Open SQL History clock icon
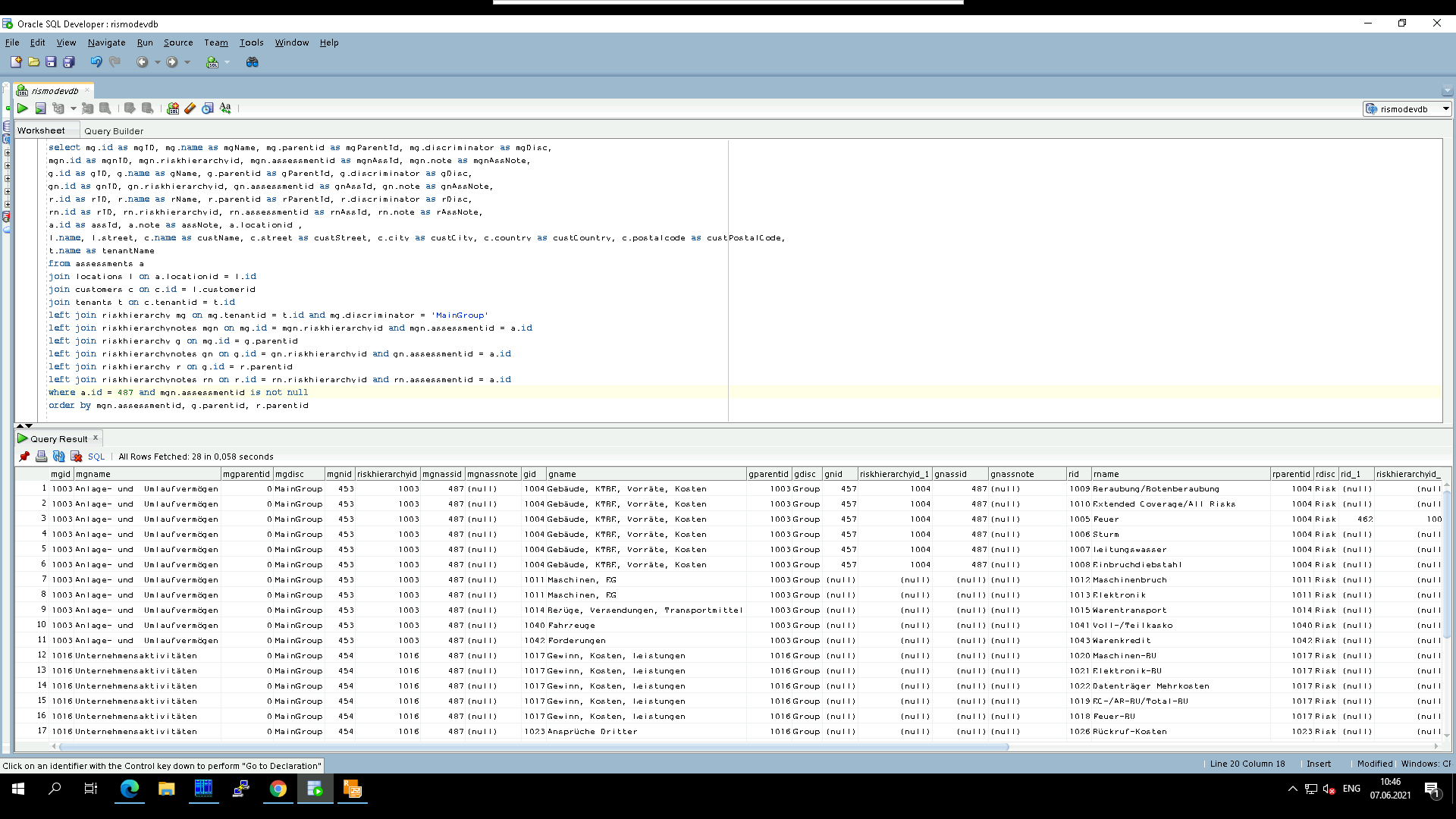Screen dimensions: 1456x819 (208, 108)
